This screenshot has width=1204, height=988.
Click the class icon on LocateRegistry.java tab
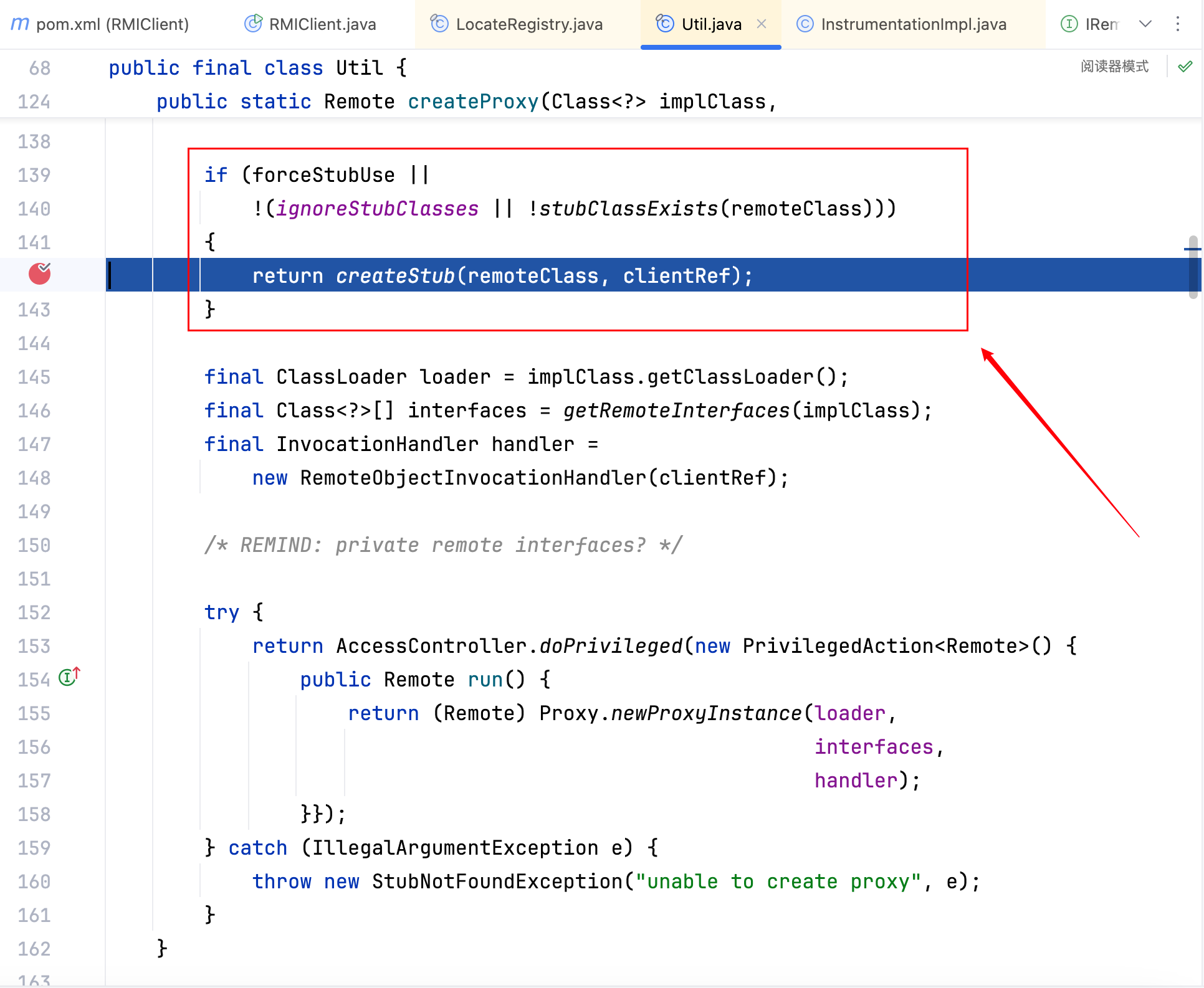(439, 24)
